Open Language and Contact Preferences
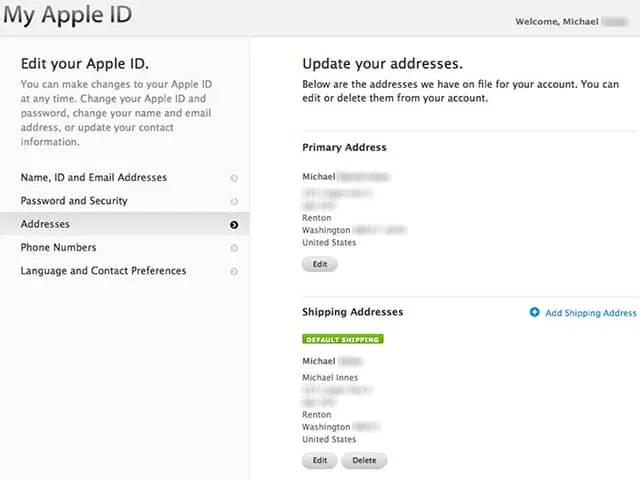The height and width of the screenshot is (480, 640). [x=103, y=271]
